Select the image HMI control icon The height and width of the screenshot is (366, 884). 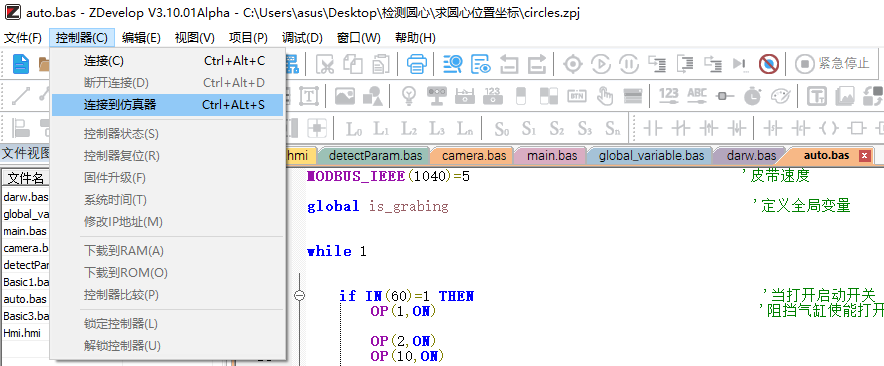point(345,96)
